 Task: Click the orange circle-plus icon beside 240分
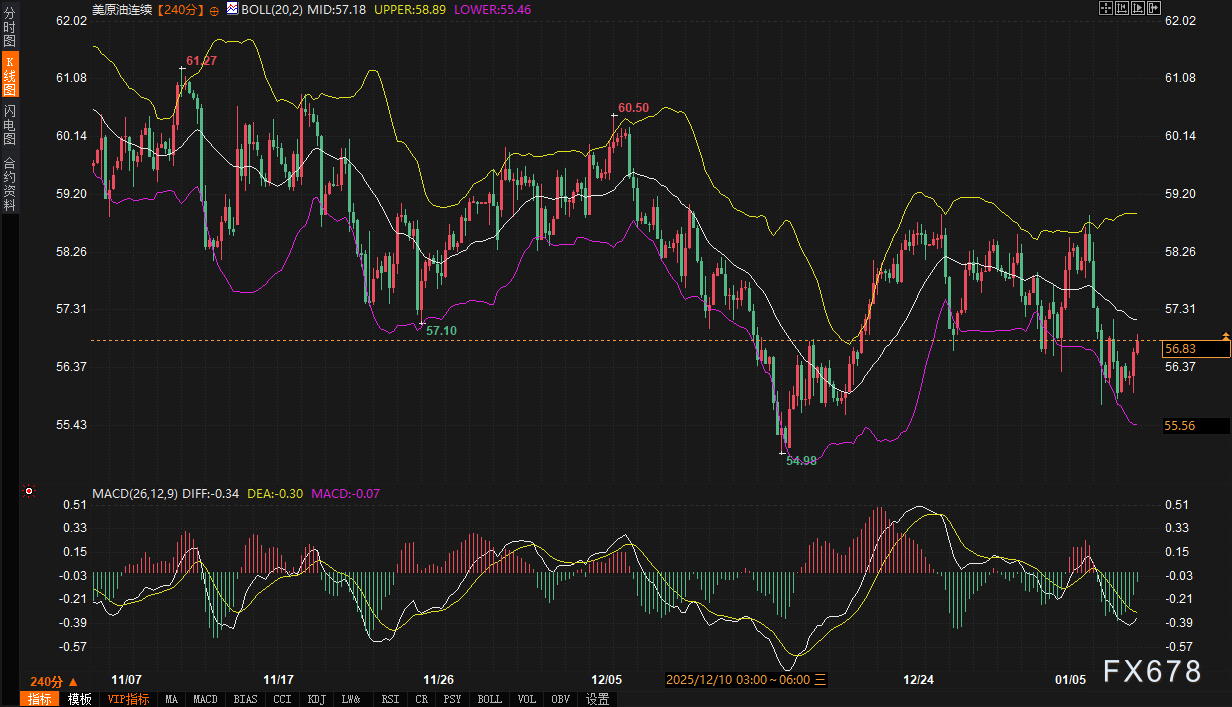point(215,9)
